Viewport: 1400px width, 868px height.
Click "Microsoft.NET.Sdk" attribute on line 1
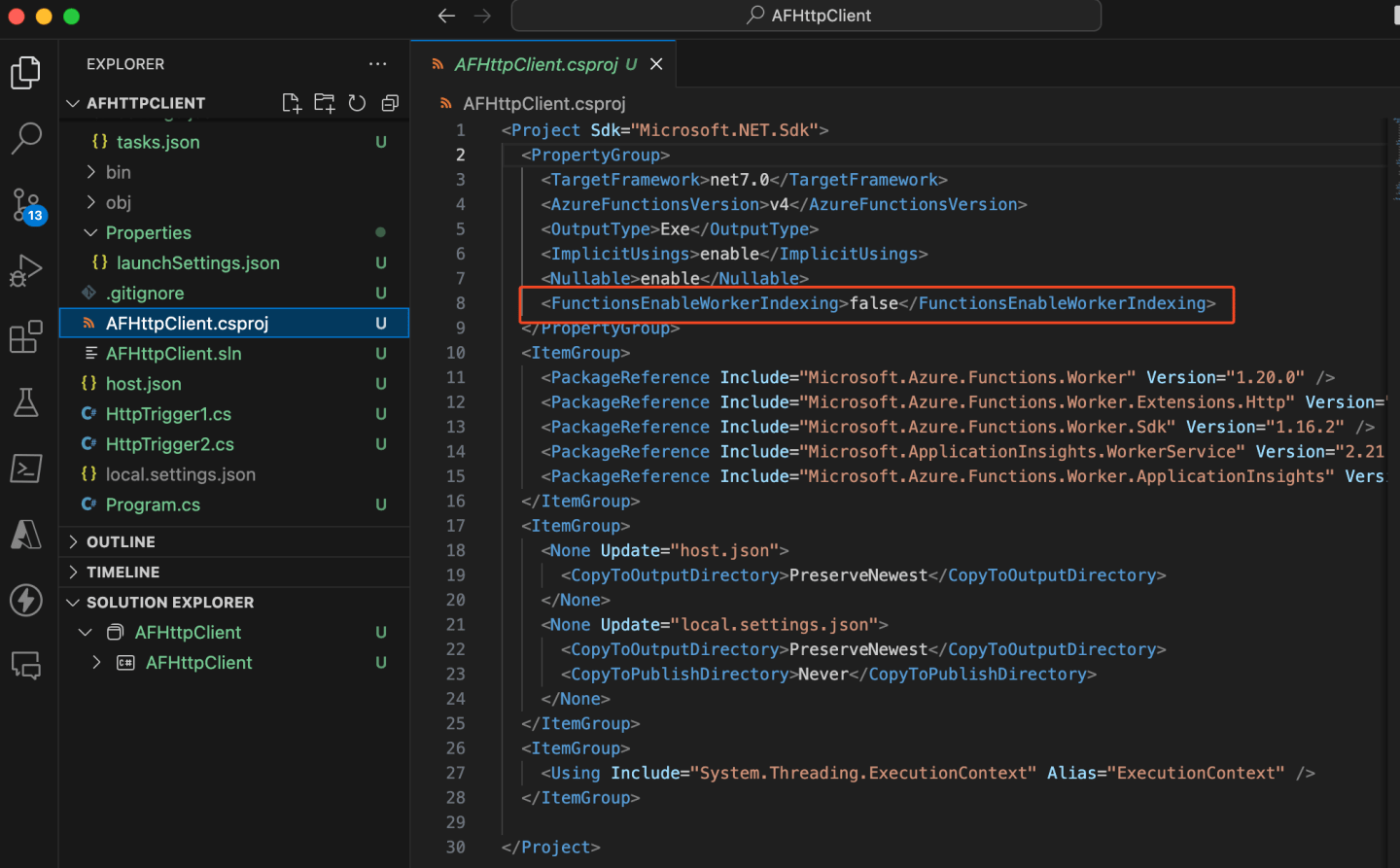[x=724, y=130]
